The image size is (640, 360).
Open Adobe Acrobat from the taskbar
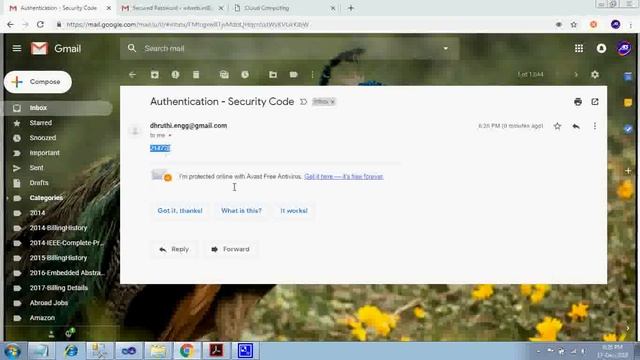216,351
